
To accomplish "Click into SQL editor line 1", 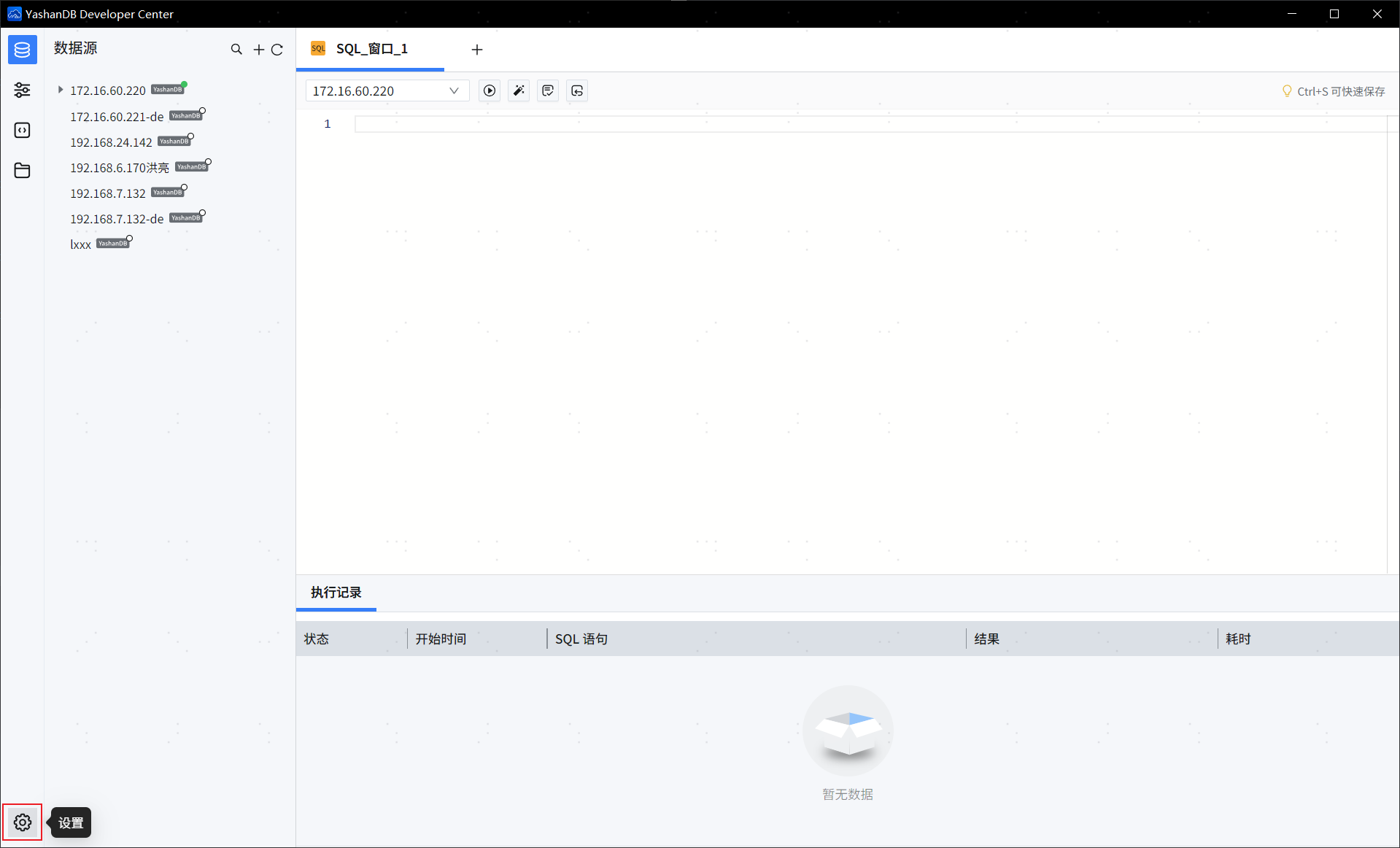I will [x=868, y=124].
